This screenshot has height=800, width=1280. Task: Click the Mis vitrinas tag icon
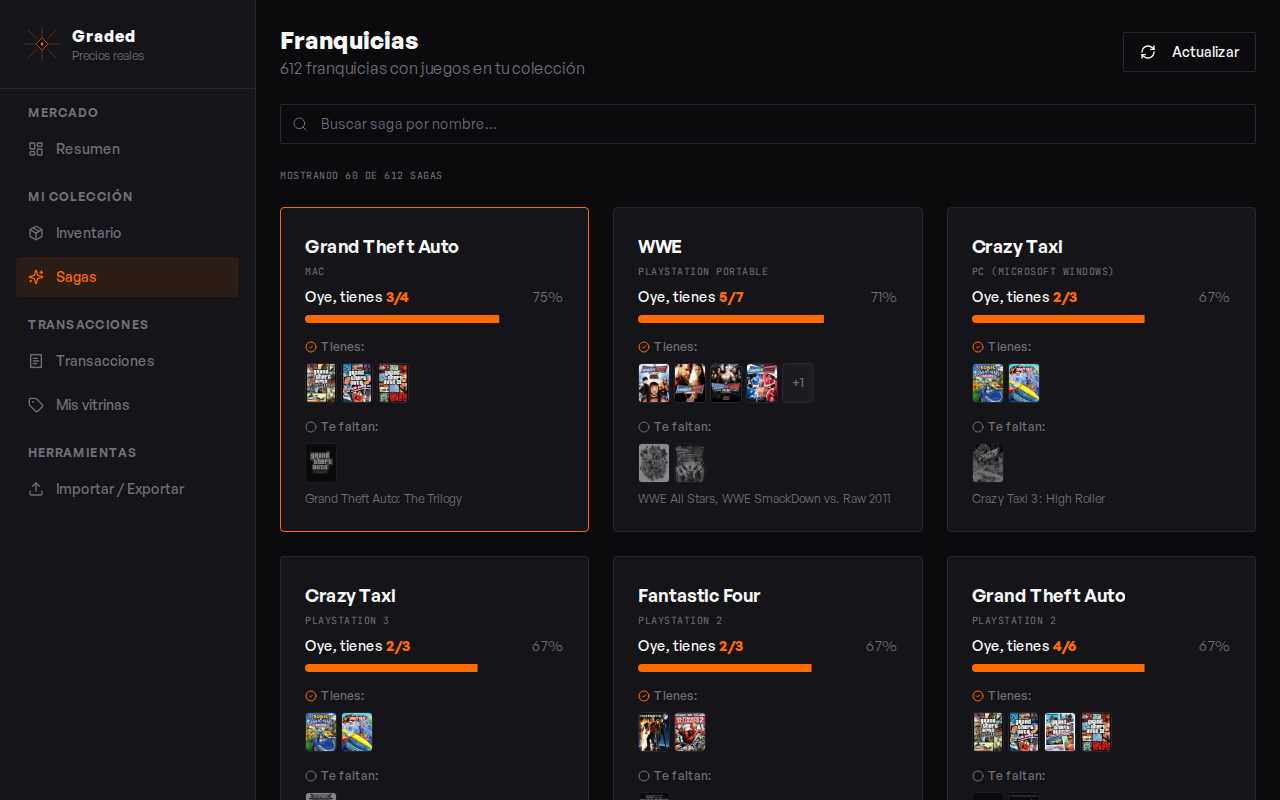36,405
